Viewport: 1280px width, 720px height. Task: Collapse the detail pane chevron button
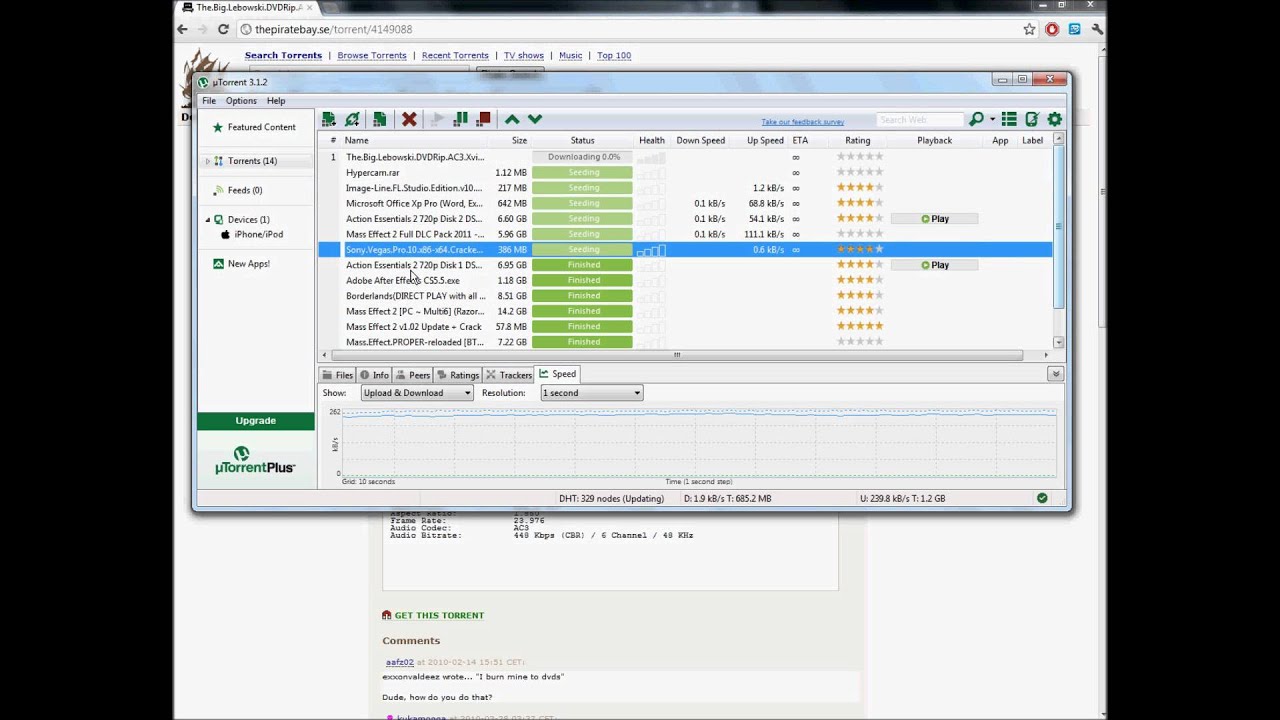click(x=1055, y=374)
